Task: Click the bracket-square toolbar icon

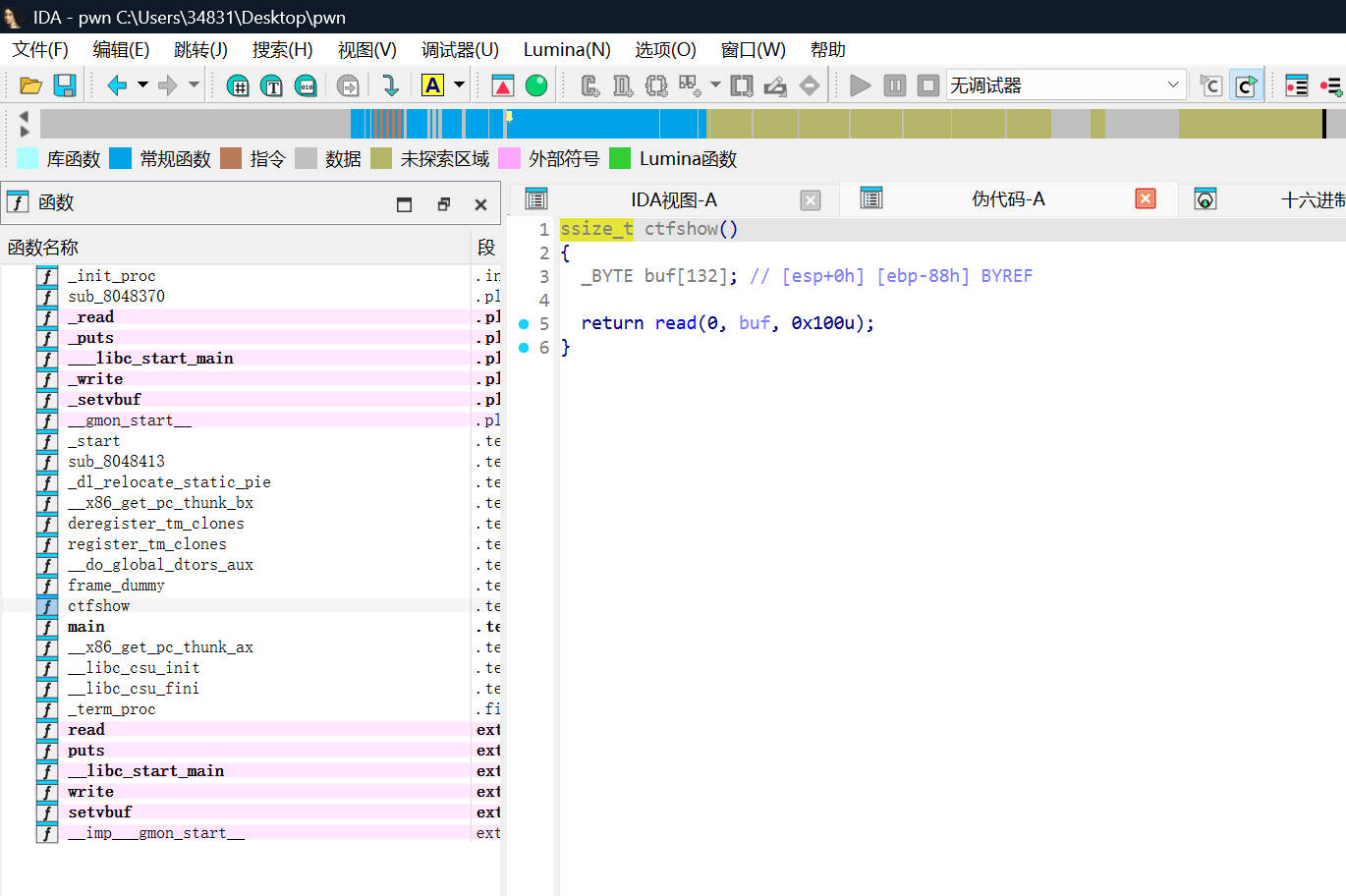Action: [742, 85]
